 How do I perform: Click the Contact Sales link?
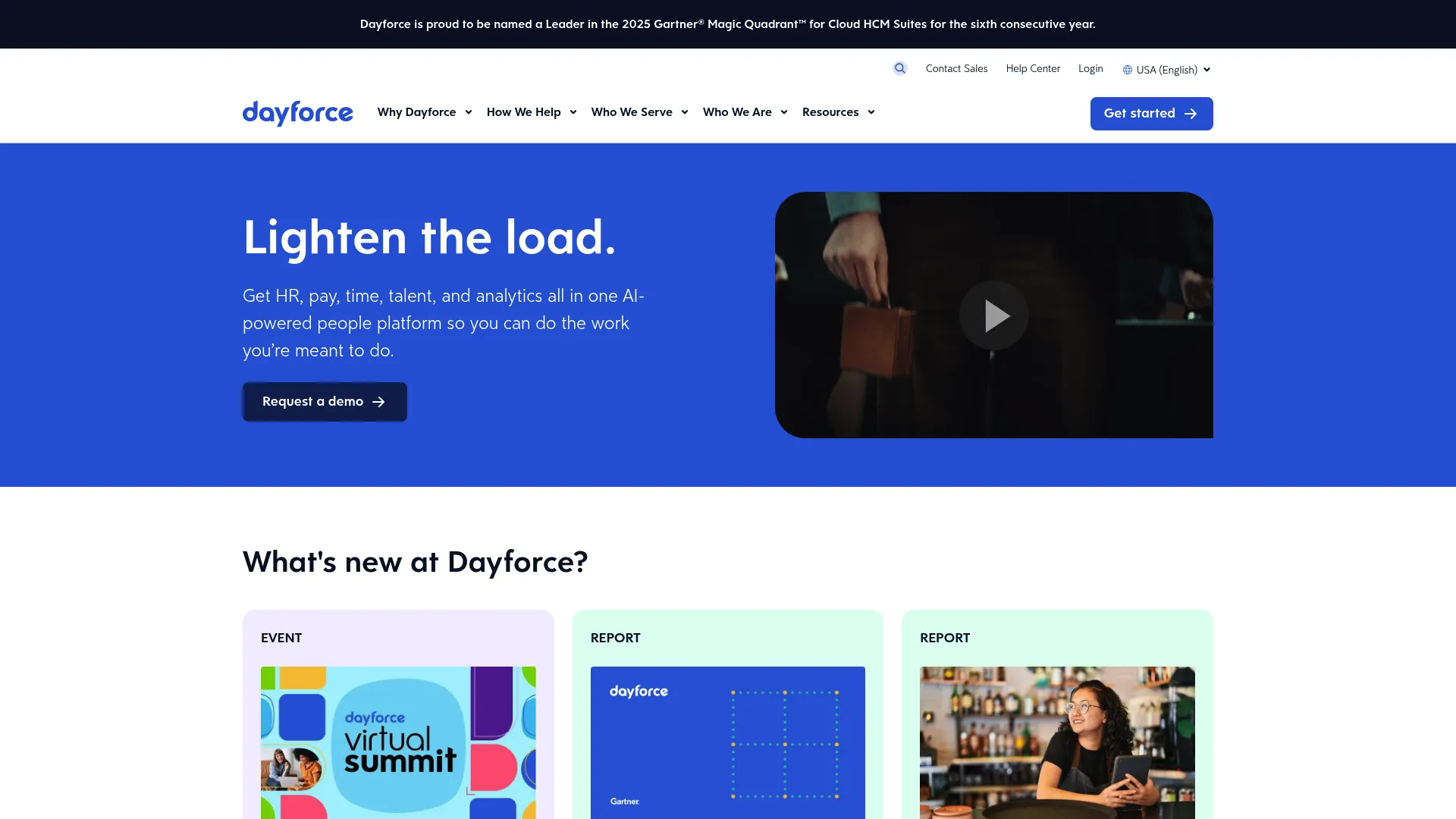pyautogui.click(x=956, y=68)
